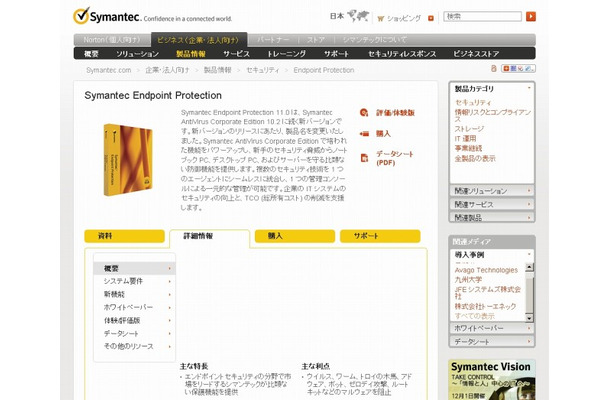Open シマンテックについて nav item

[x=375, y=40]
